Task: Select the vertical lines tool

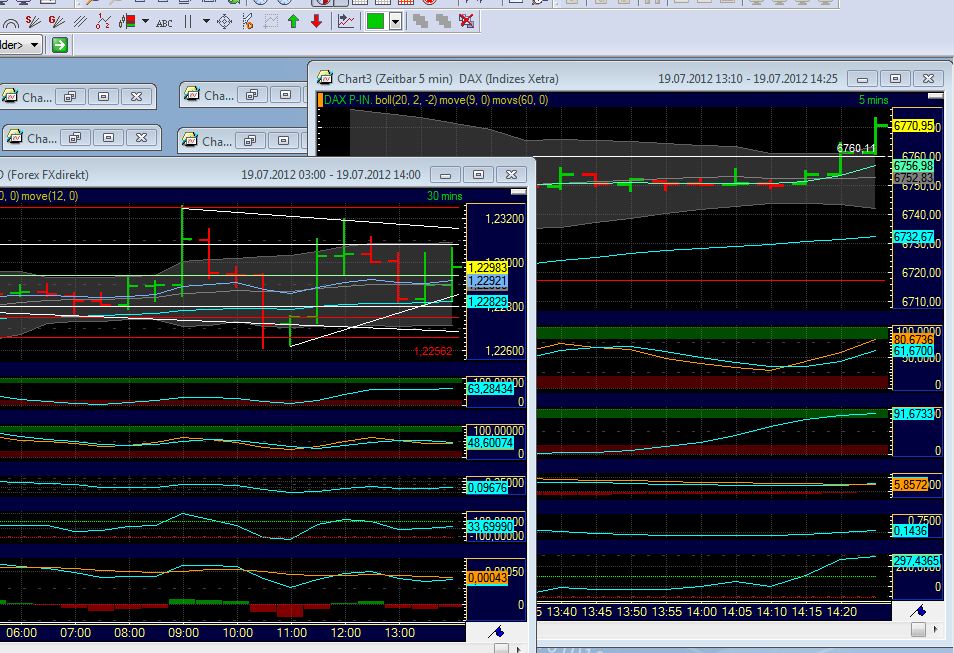Action: click(x=188, y=23)
